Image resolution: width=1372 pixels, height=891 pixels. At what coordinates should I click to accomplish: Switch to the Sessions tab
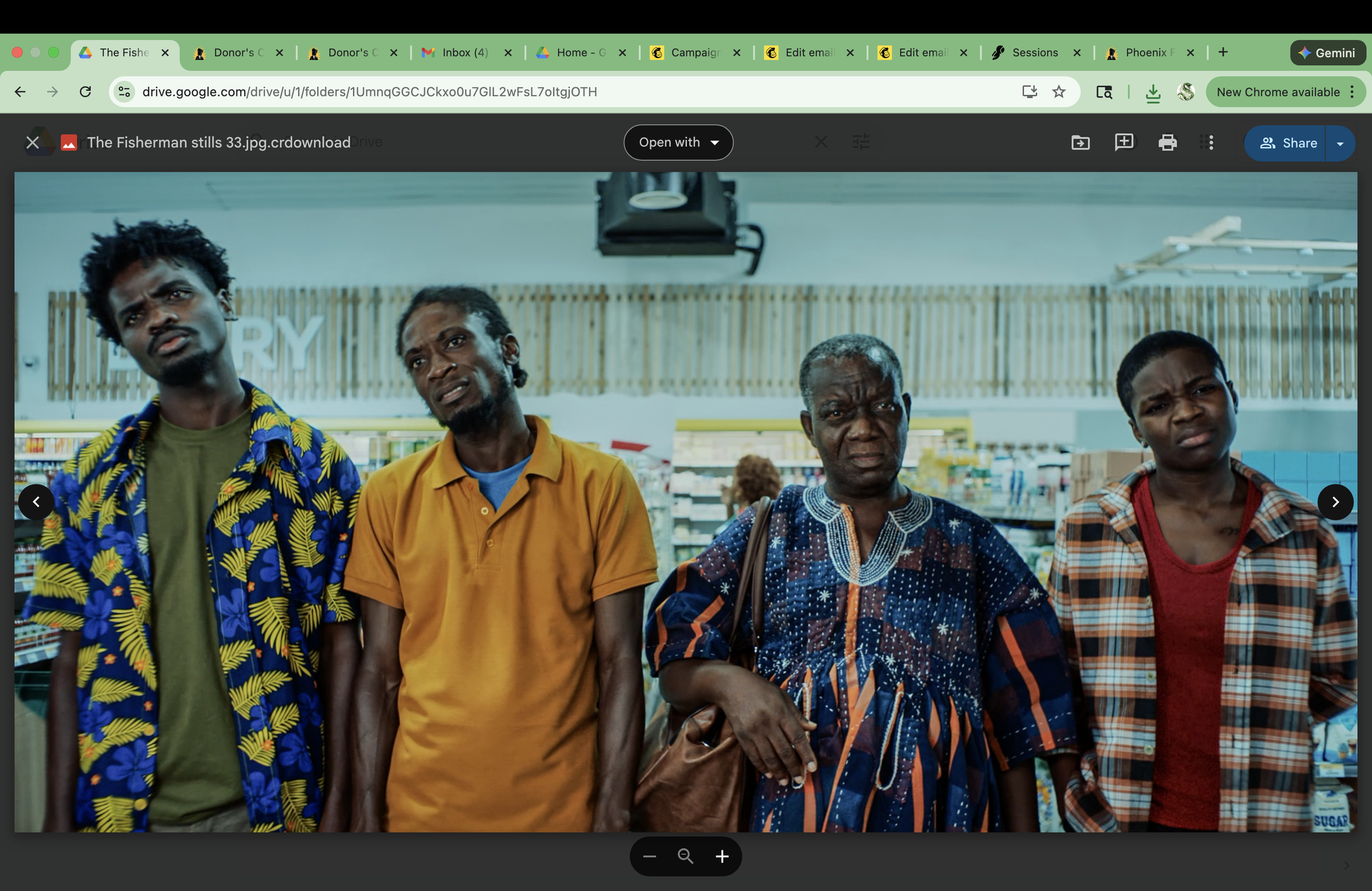point(1035,53)
